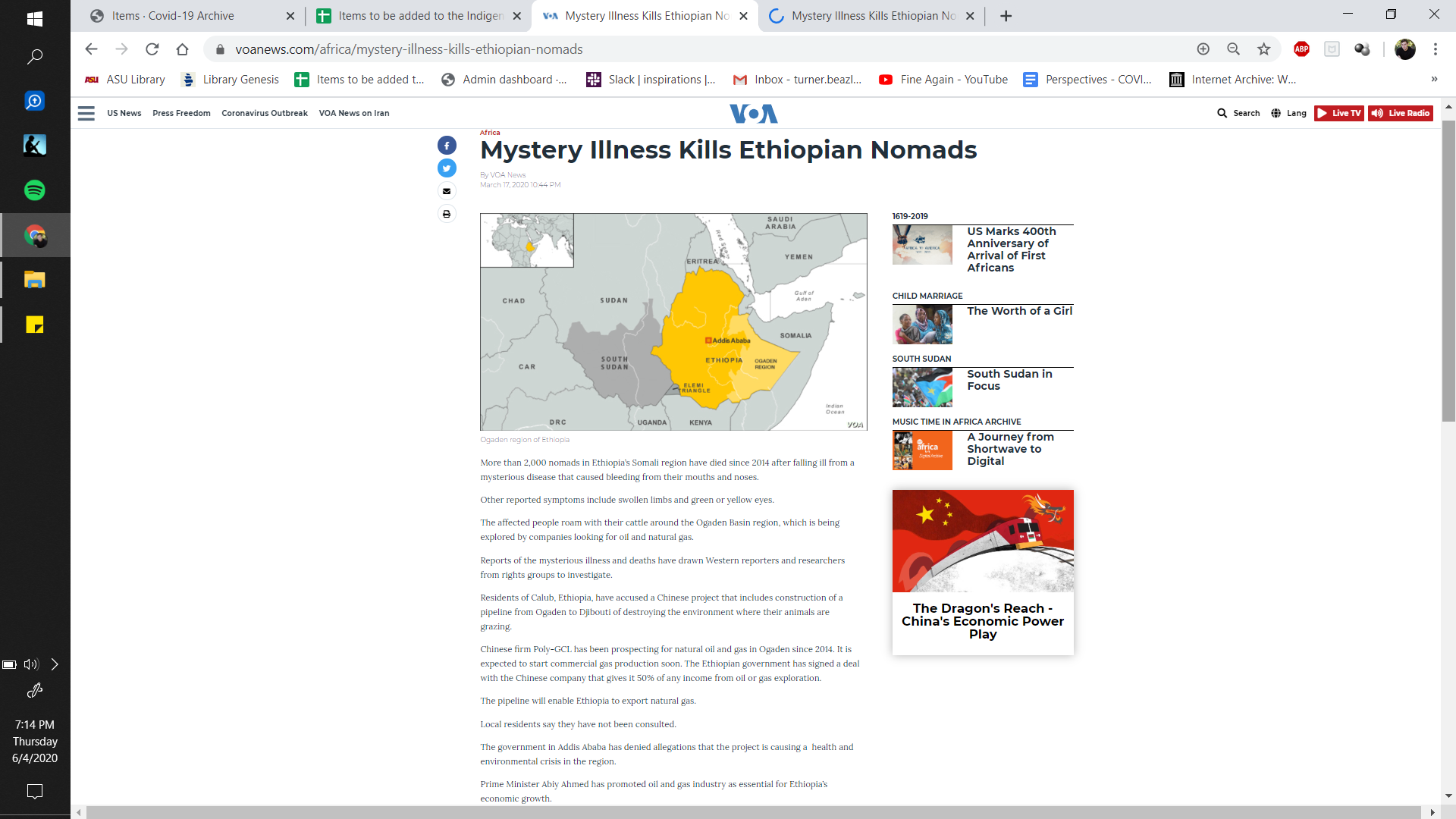Expand the bookmarks overflow chevron

(x=1433, y=80)
